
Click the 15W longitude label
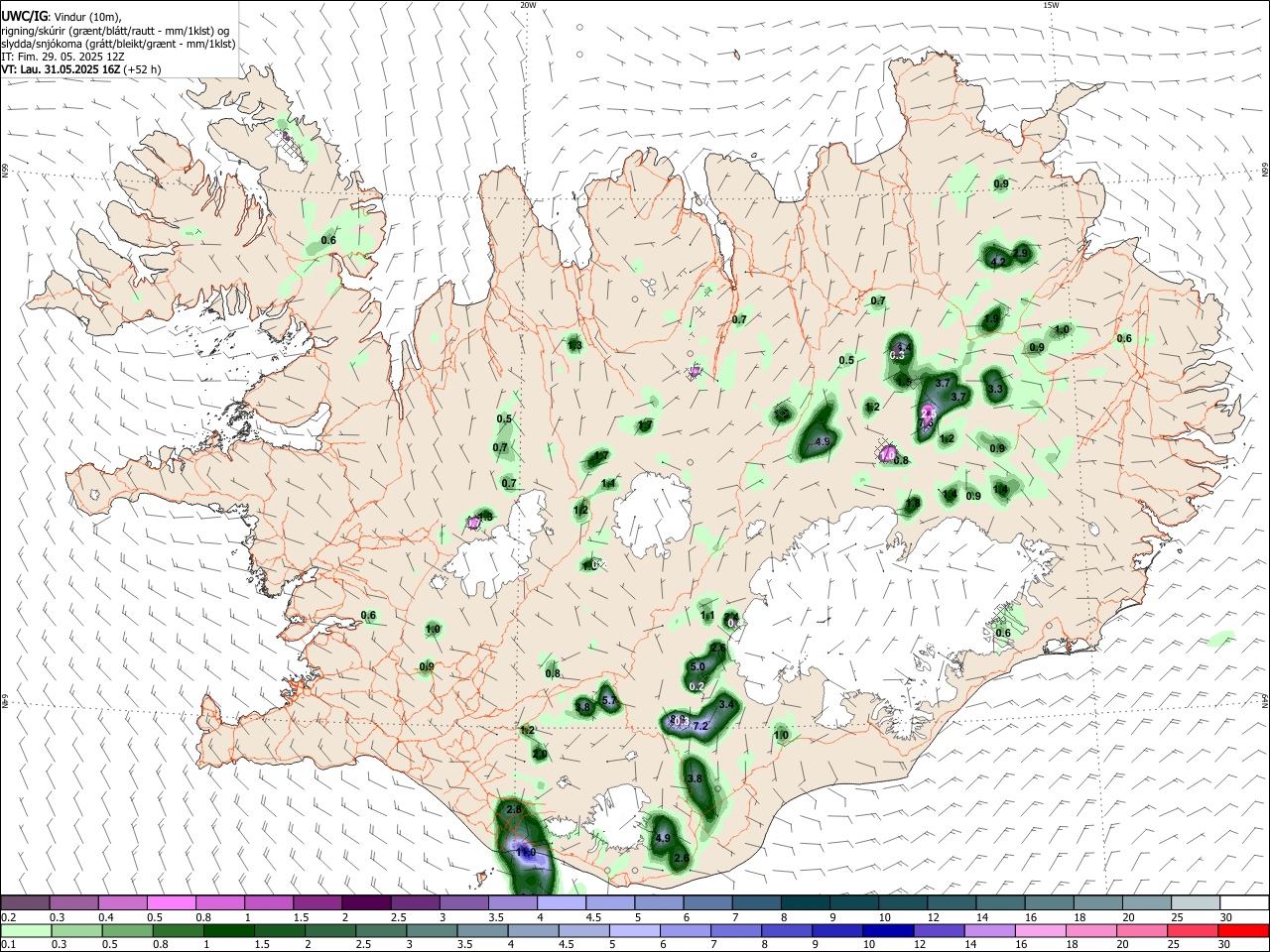pos(1050,5)
